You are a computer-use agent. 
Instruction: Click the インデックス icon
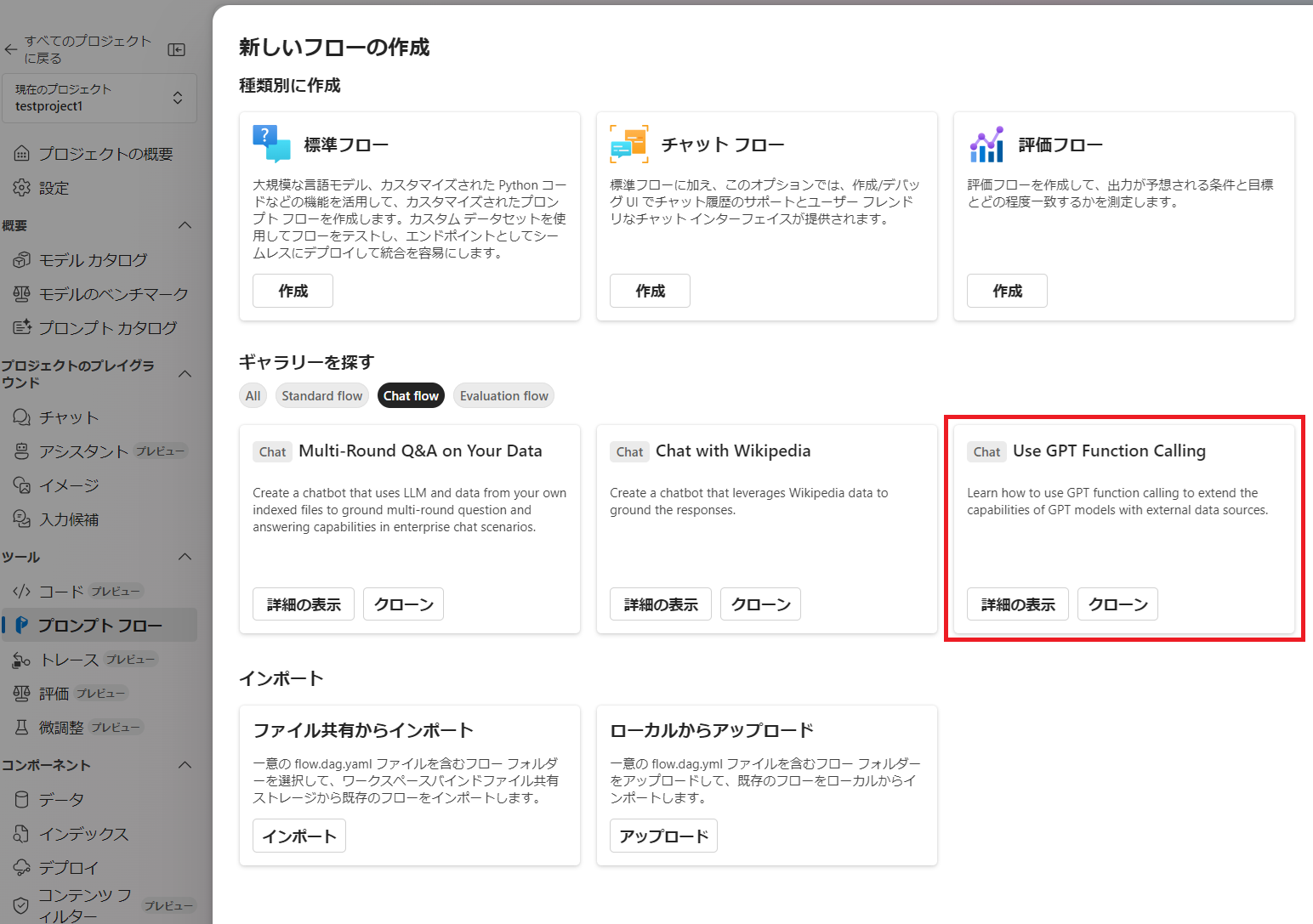pyautogui.click(x=21, y=834)
